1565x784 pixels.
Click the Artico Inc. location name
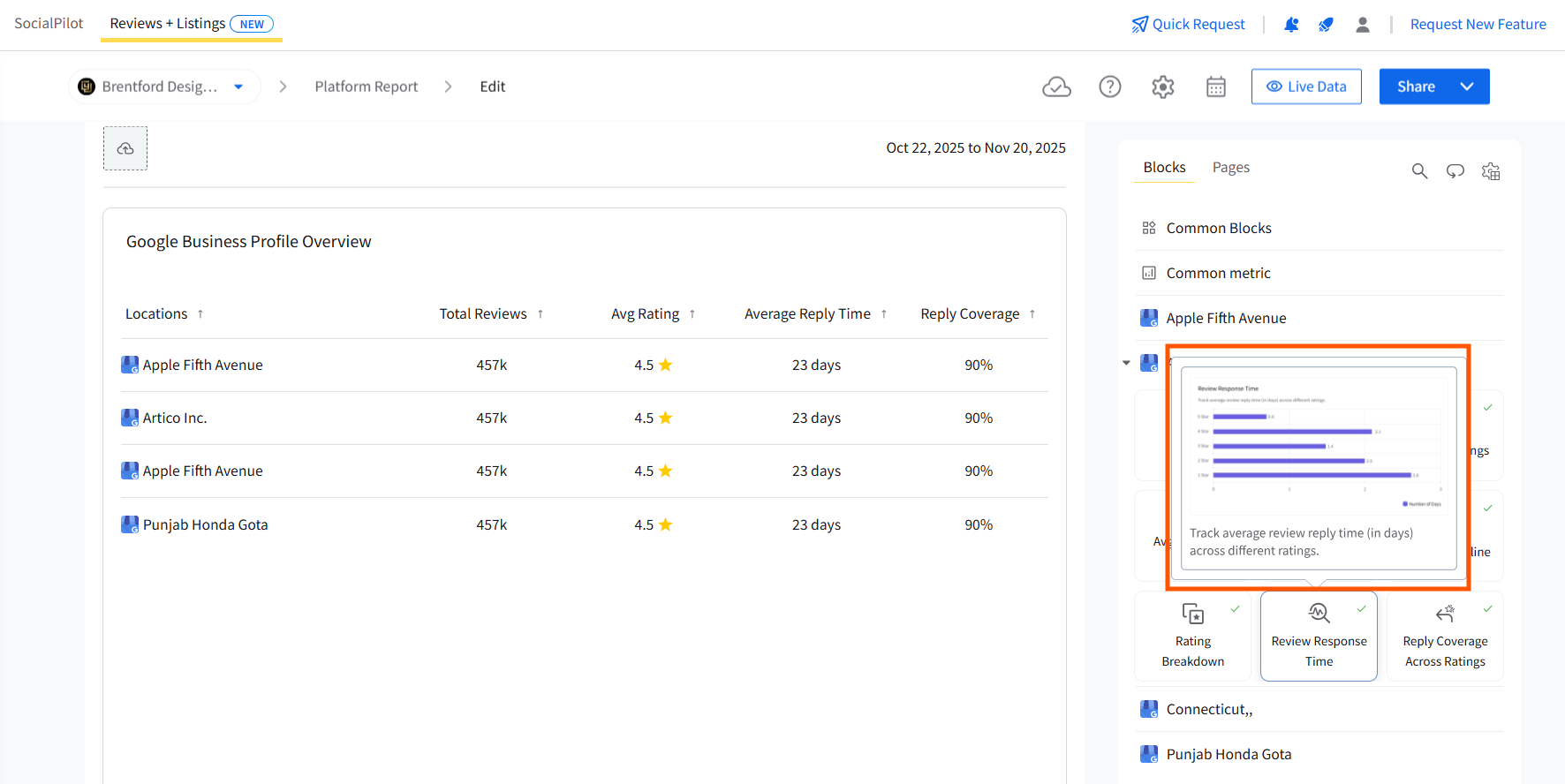click(x=175, y=418)
